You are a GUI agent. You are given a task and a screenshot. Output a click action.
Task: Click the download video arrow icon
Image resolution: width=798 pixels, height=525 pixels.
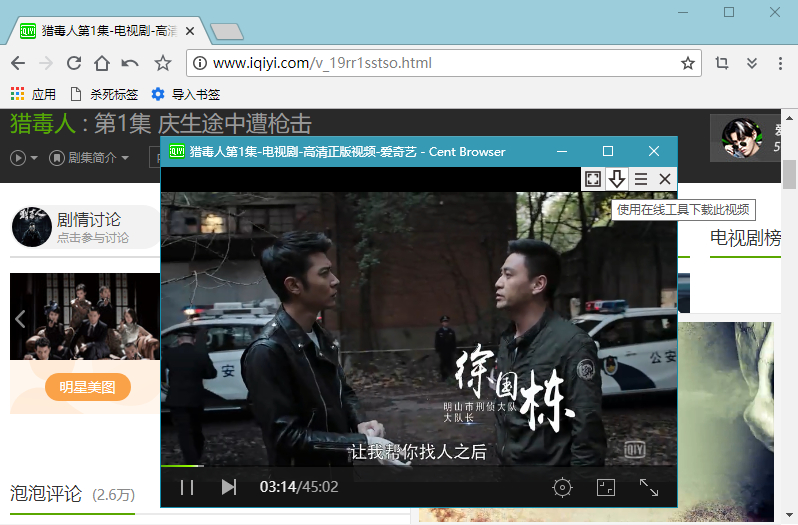pyautogui.click(x=617, y=179)
